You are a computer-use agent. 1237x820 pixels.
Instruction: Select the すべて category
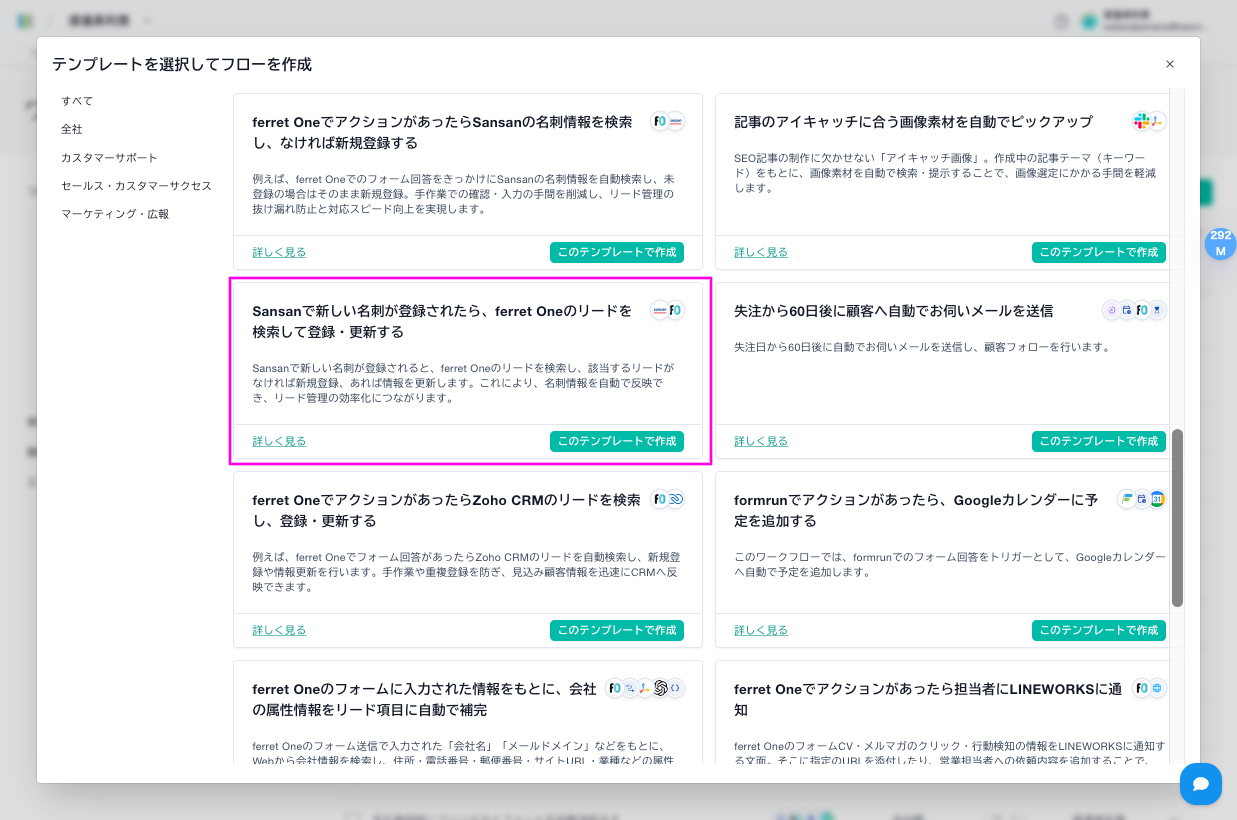(x=77, y=101)
